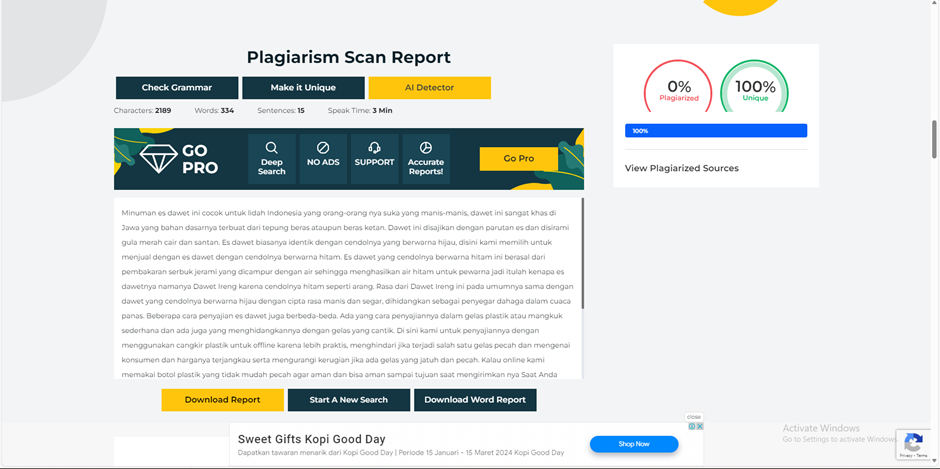Image resolution: width=940 pixels, height=469 pixels.
Task: Open the Make it Unique tool
Action: click(303, 88)
